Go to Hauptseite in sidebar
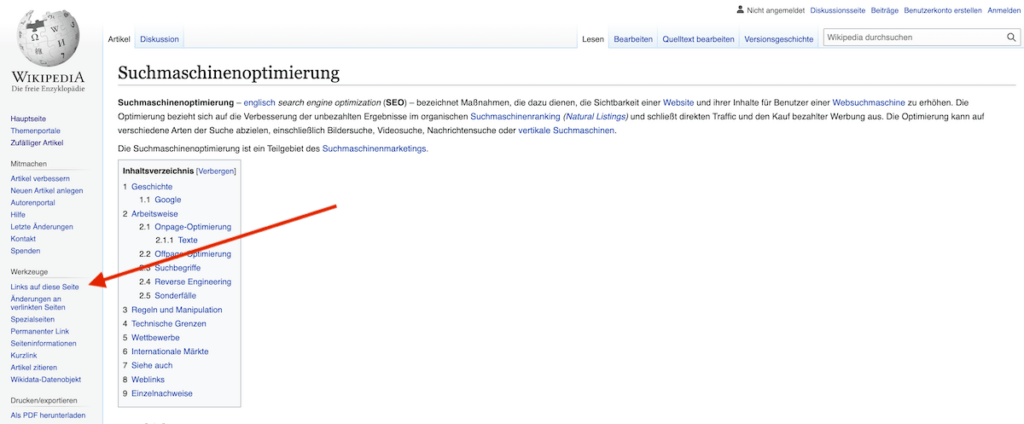The width and height of the screenshot is (1024, 424). click(x=28, y=119)
